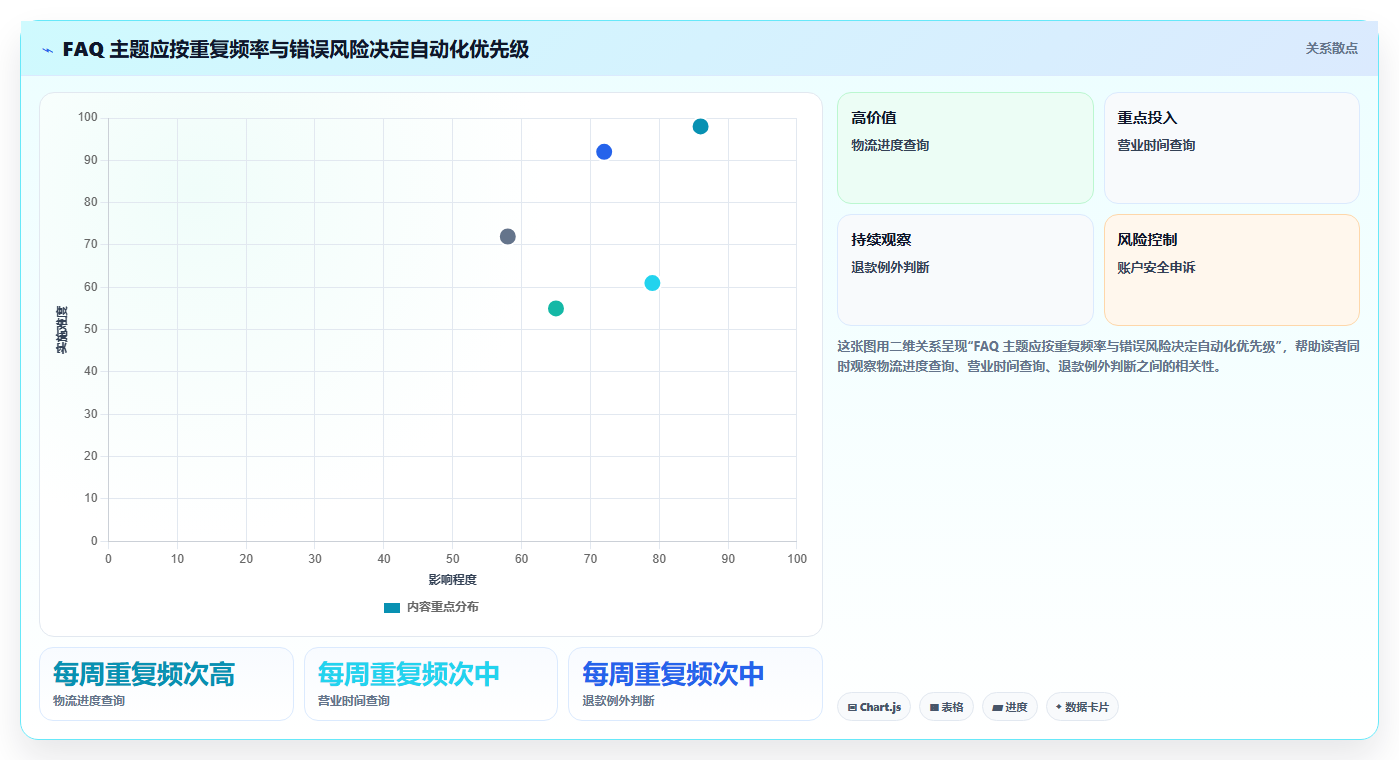Viewport: 1399px width, 760px height.
Task: Click the 100 tick on the y-axis
Action: point(88,118)
